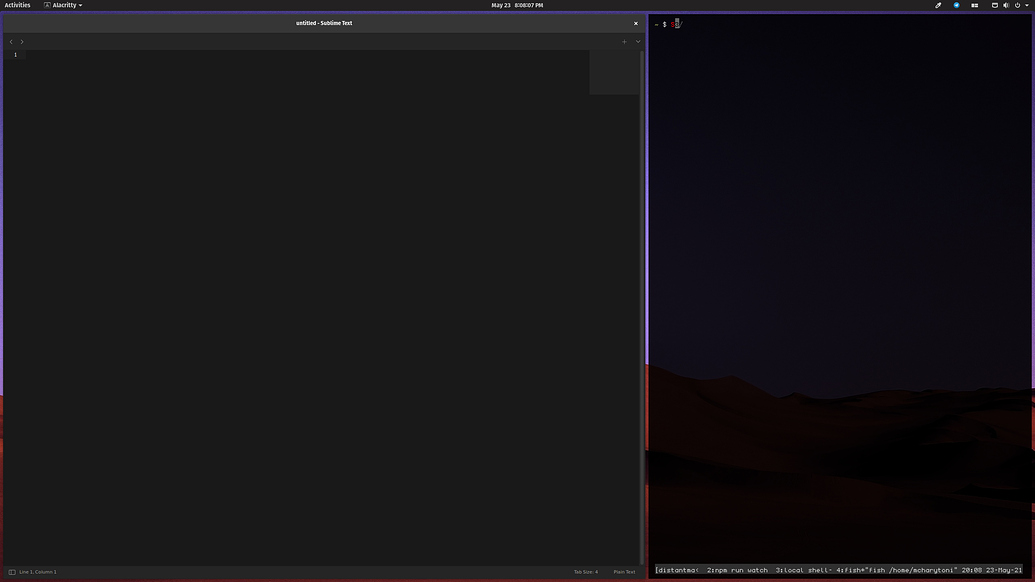The image size is (1035, 582).
Task: Click line number 1 in the gutter
Action: pos(15,55)
